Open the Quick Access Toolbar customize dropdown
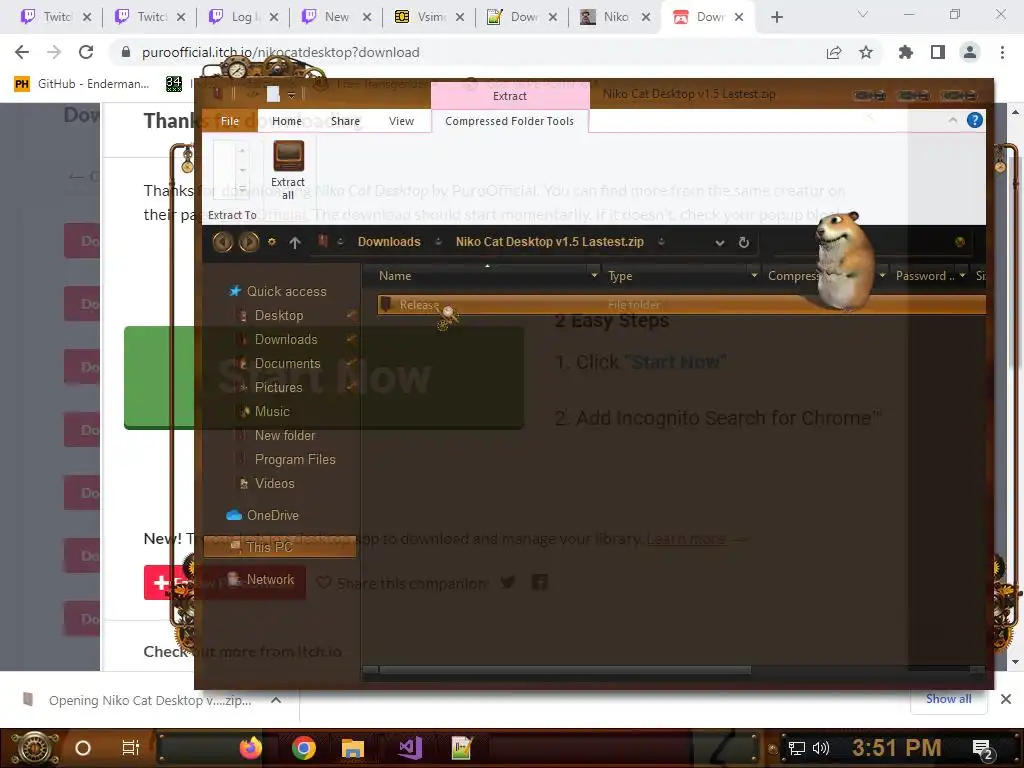Viewport: 1024px width, 768px height. [x=291, y=95]
